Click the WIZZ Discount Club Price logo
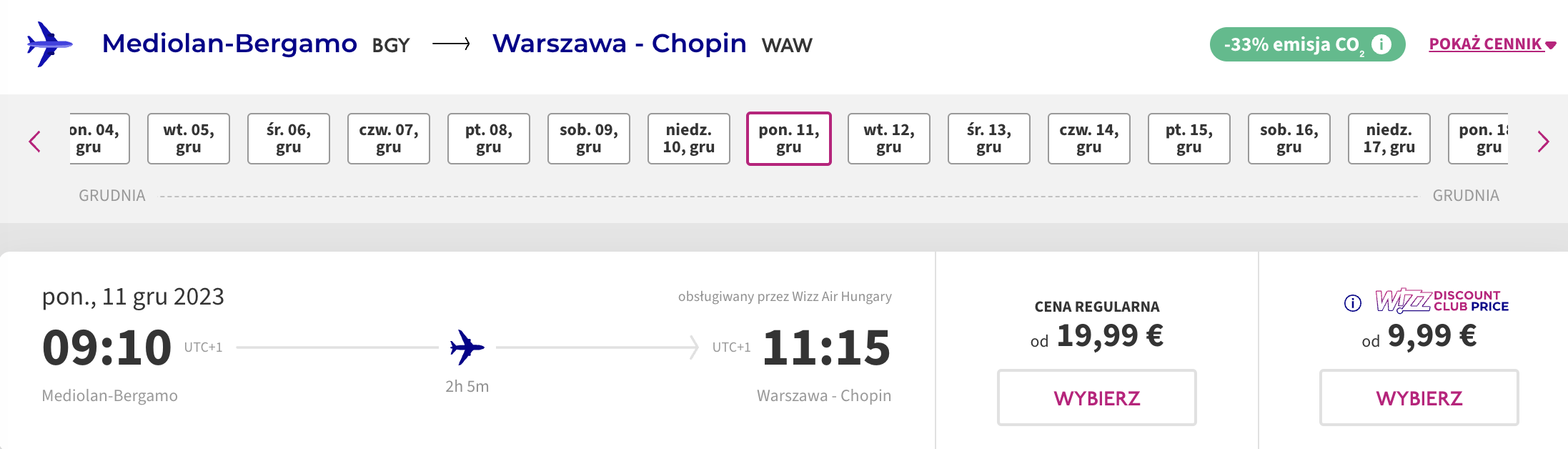The image size is (1568, 449). click(1442, 301)
